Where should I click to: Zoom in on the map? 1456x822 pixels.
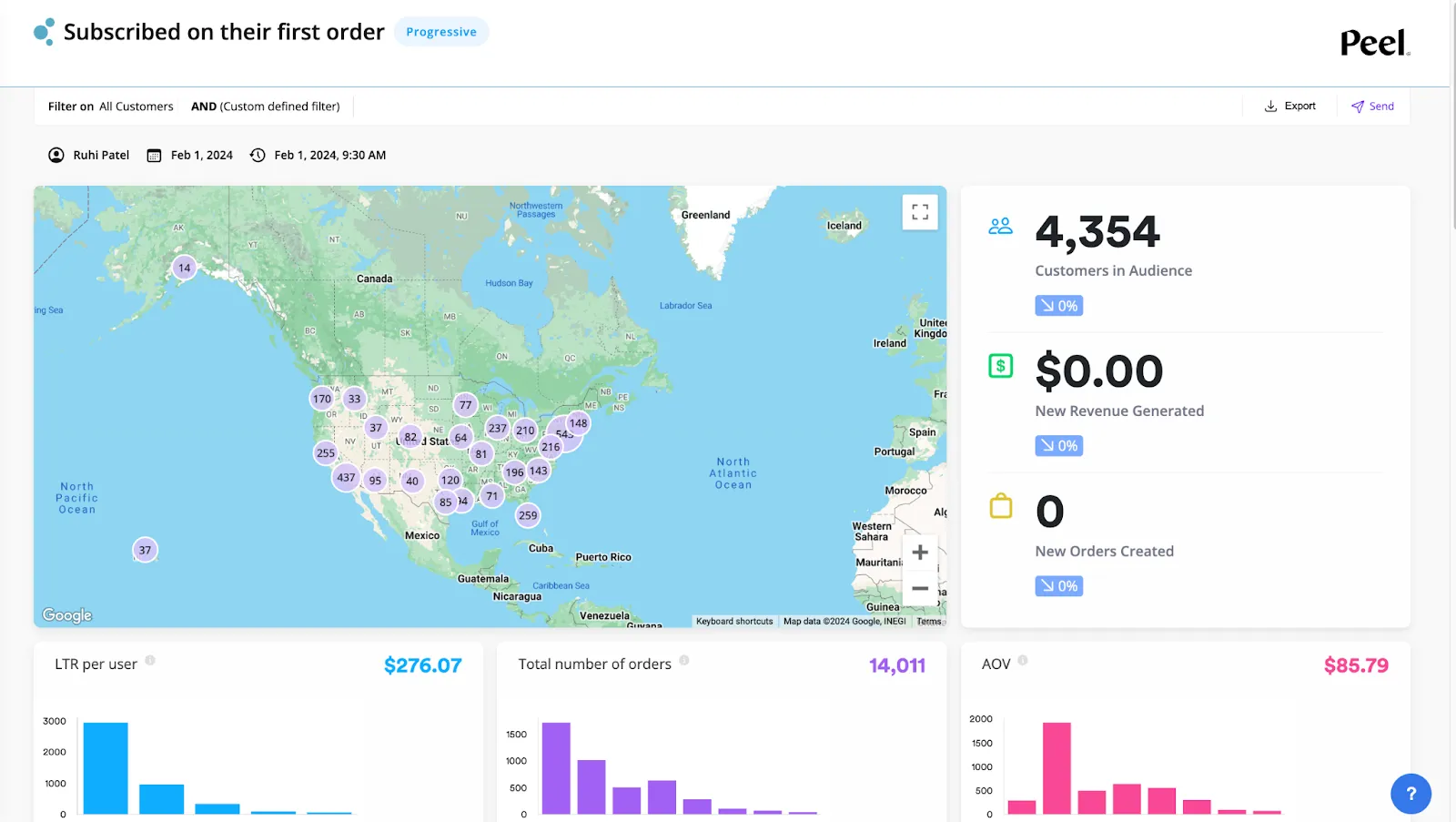coord(920,553)
